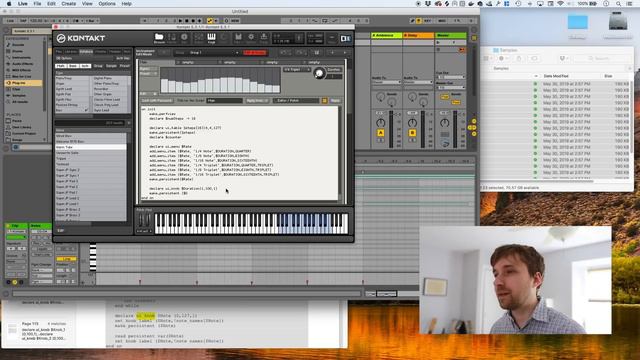Image resolution: width=640 pixels, height=360 pixels.
Task: Open the 1/8 Triplet rate menu
Action: pyautogui.click(x=297, y=70)
